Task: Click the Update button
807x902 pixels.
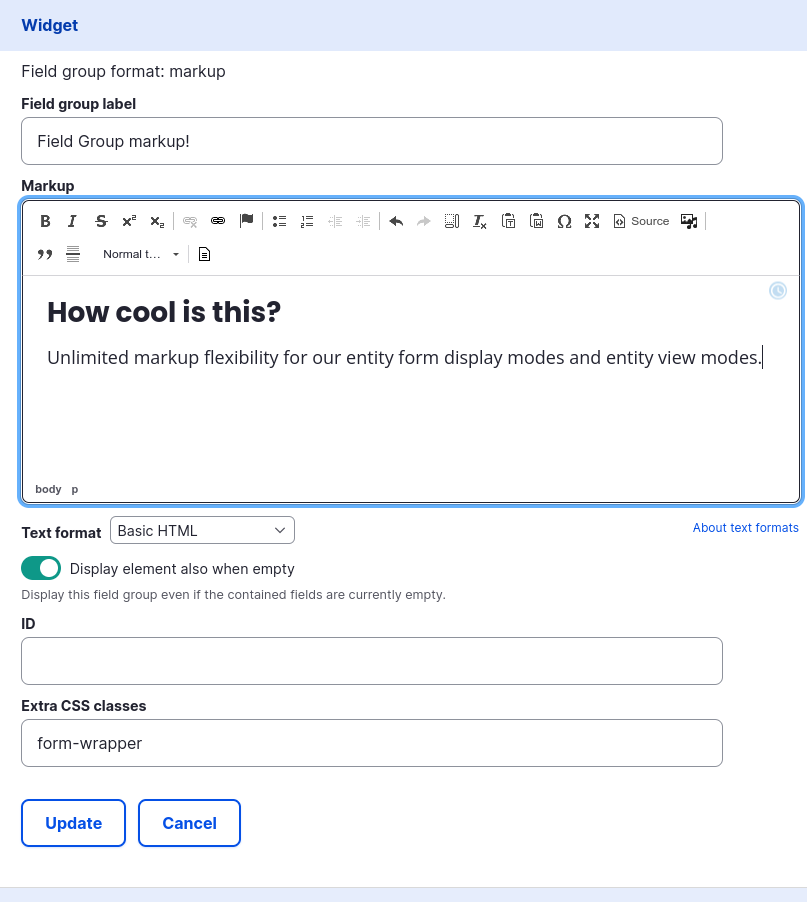Action: pos(73,823)
